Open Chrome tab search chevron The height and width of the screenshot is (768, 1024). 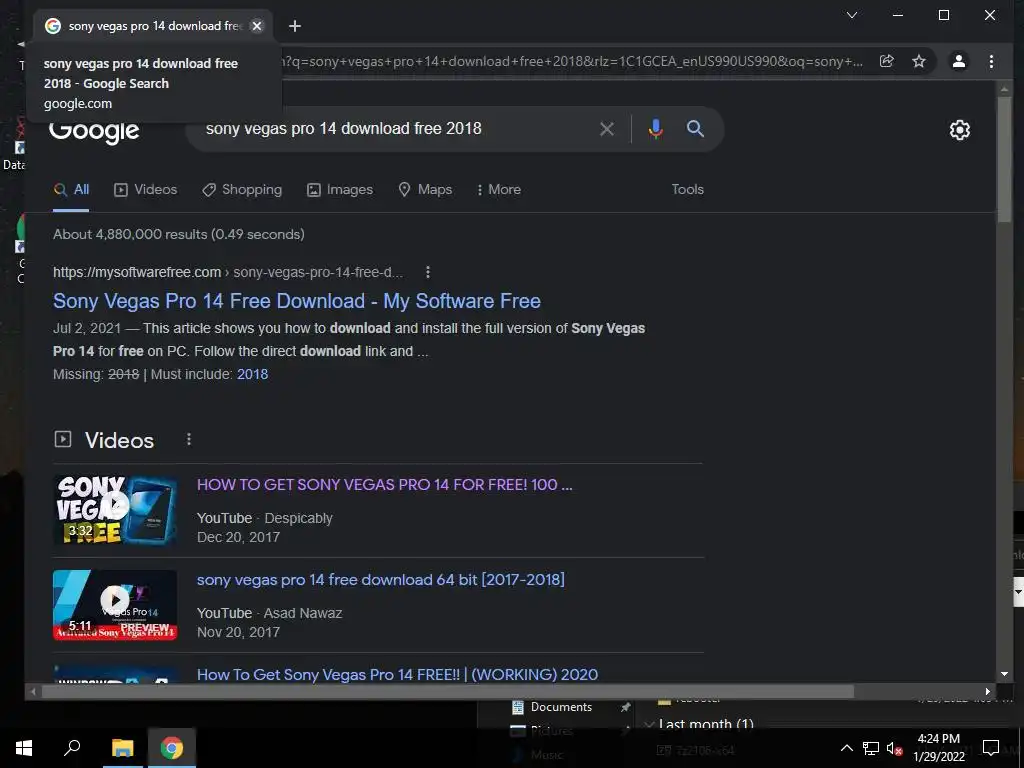[x=852, y=15]
